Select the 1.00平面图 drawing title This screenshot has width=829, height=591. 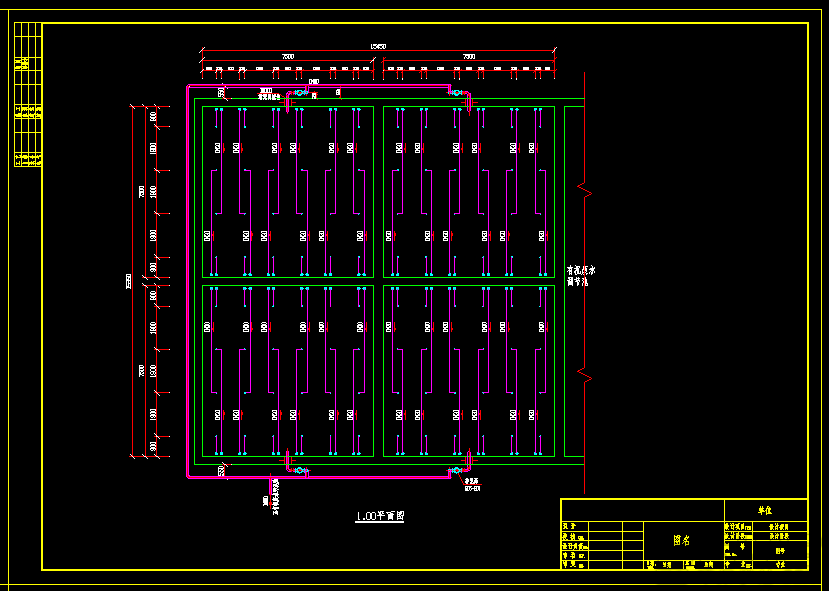coord(380,516)
